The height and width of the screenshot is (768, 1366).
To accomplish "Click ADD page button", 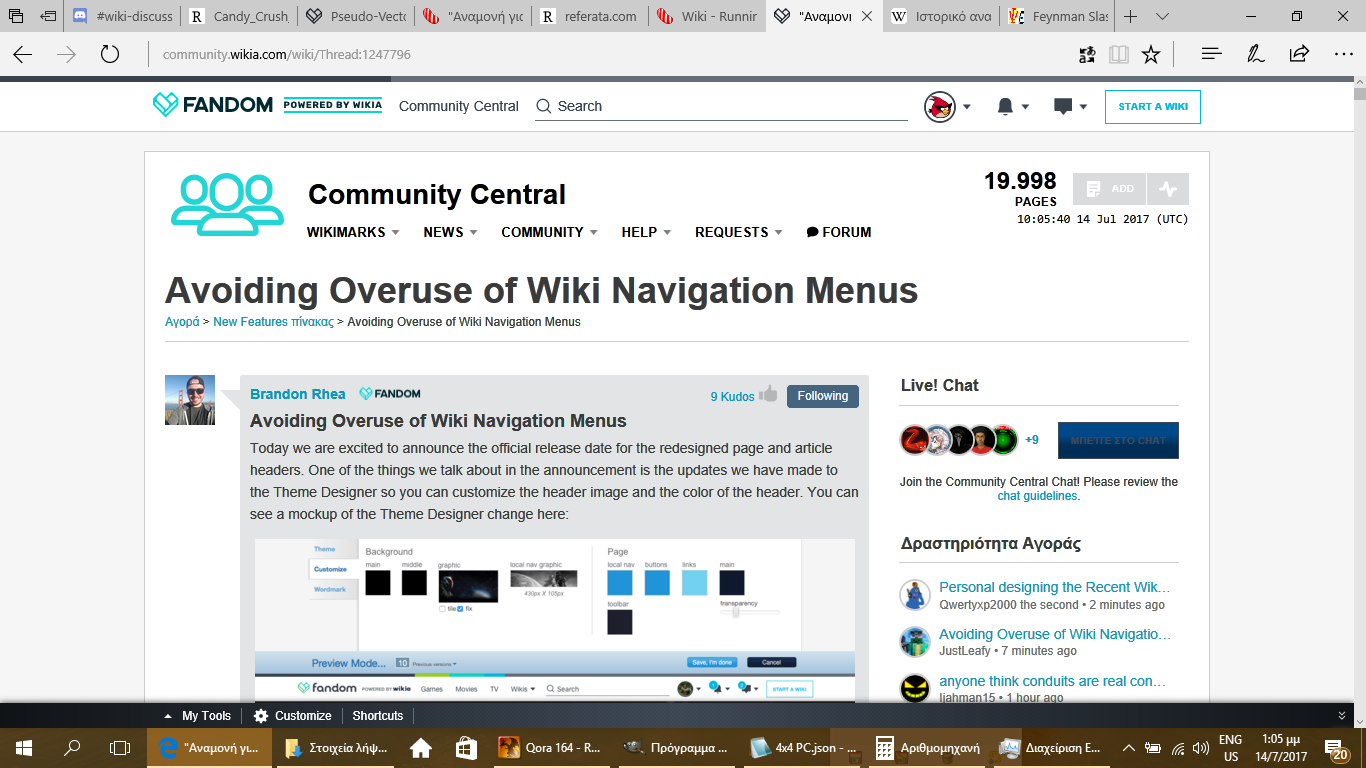I will pos(1109,189).
